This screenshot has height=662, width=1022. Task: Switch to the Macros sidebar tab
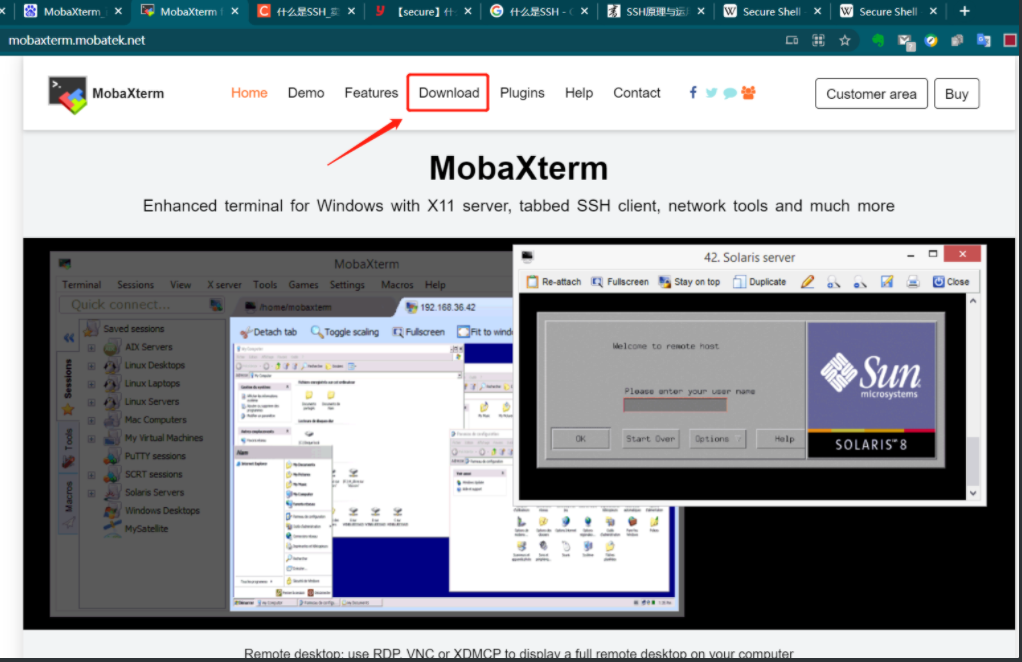69,494
